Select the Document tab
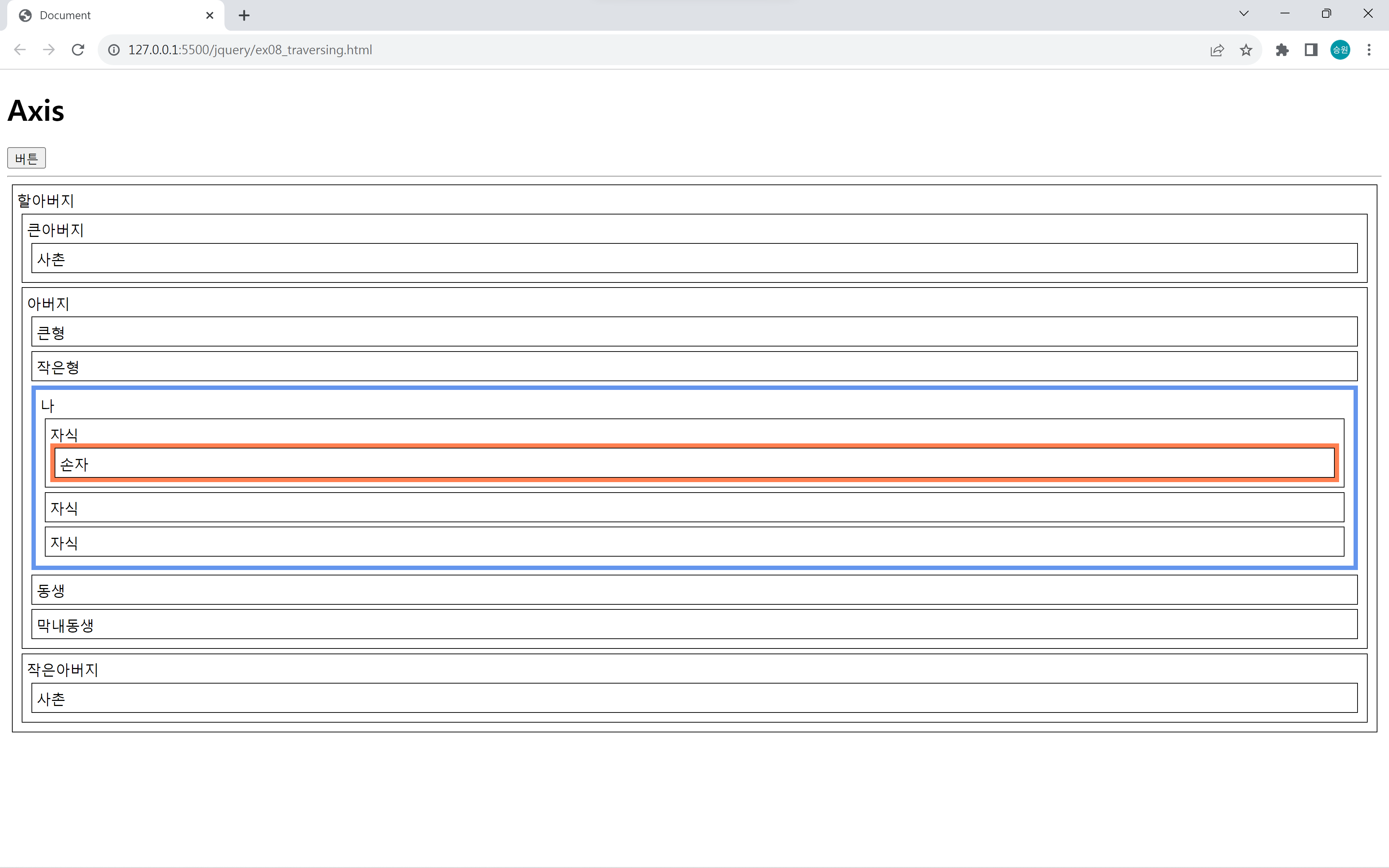 109,16
